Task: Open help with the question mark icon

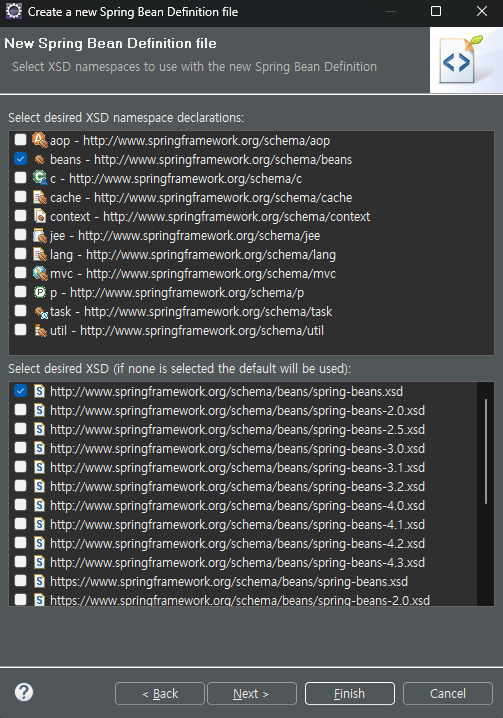Action: (x=24, y=692)
